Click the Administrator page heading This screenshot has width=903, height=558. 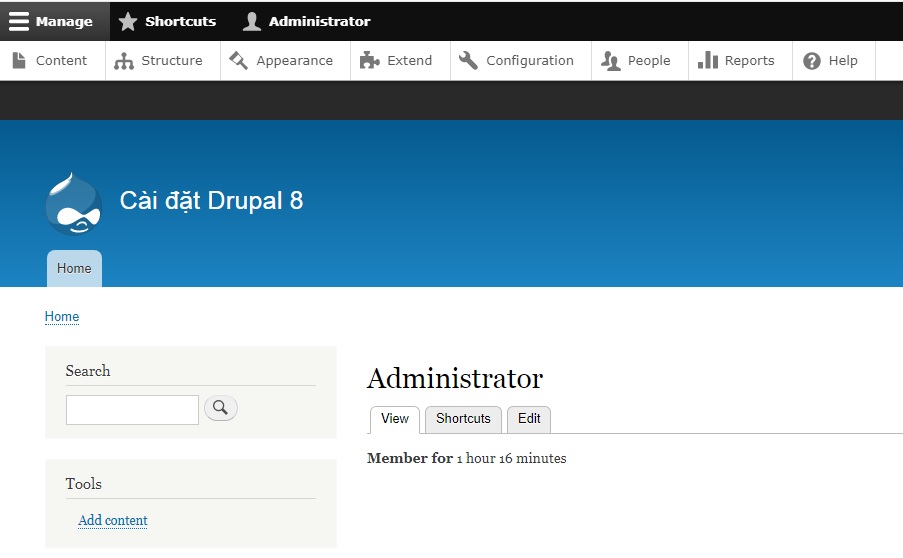pos(455,379)
